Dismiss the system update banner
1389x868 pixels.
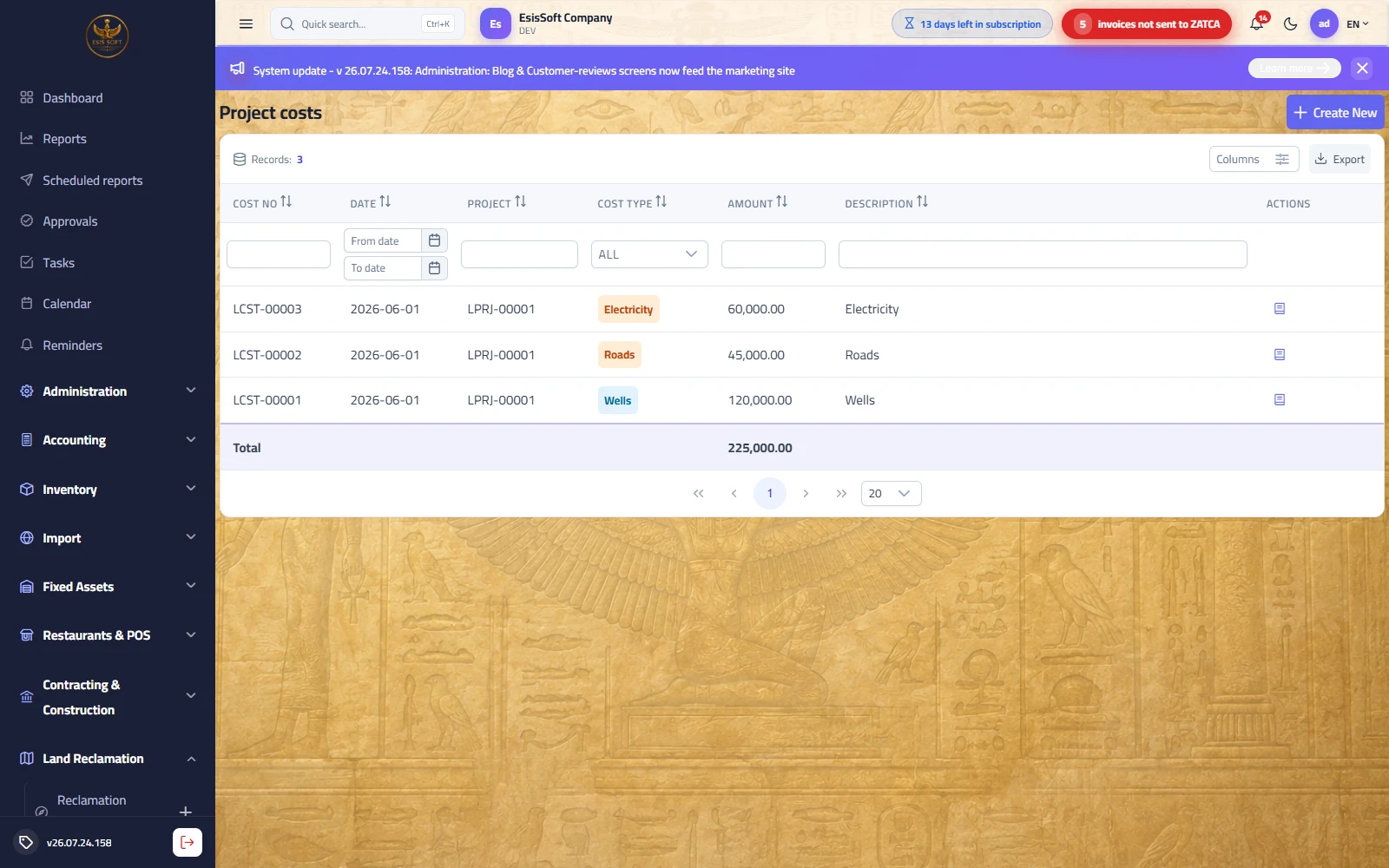(1362, 69)
